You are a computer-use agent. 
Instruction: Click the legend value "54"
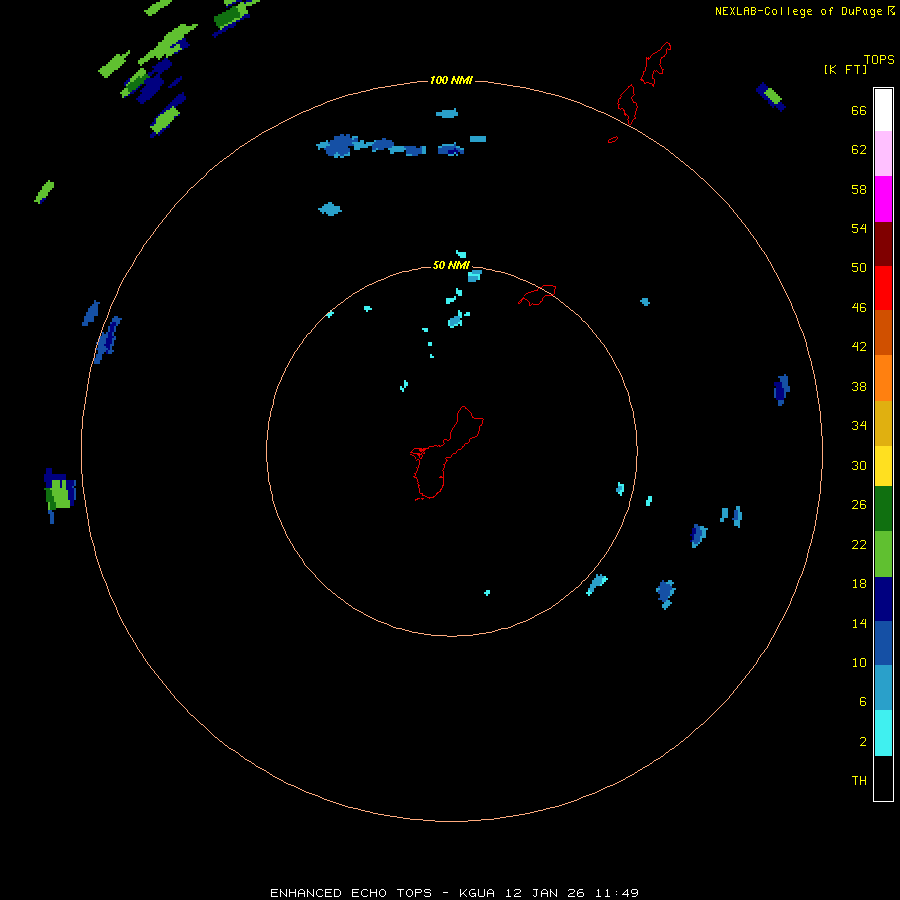(859, 228)
